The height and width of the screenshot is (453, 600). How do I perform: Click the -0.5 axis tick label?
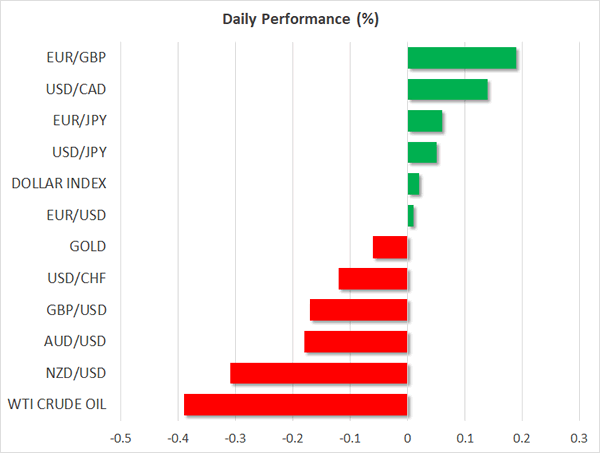[x=120, y=438]
